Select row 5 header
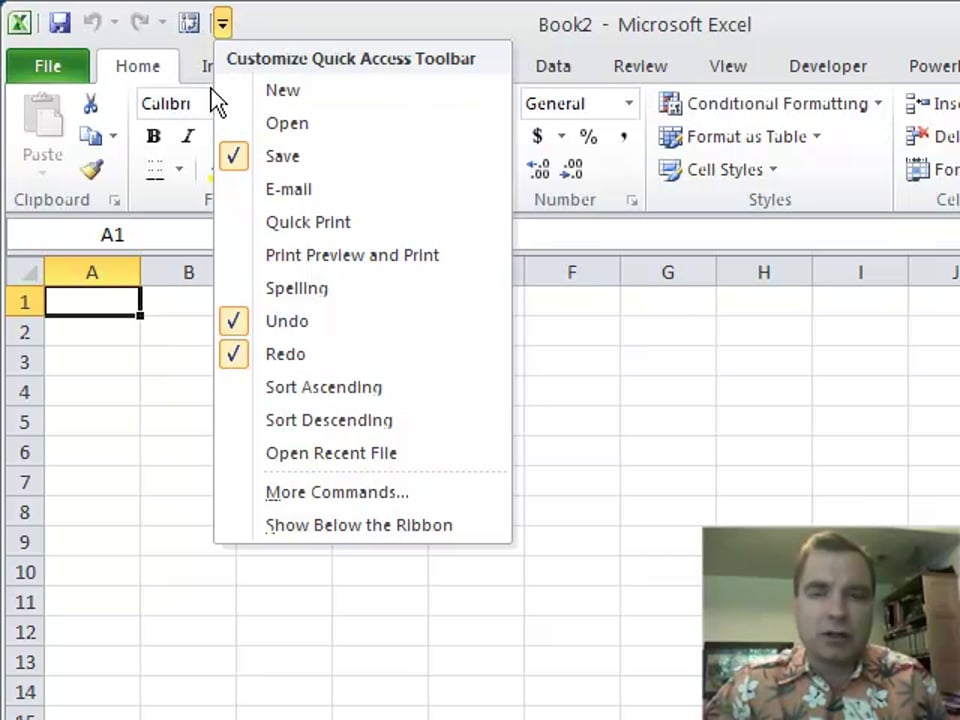 (25, 422)
